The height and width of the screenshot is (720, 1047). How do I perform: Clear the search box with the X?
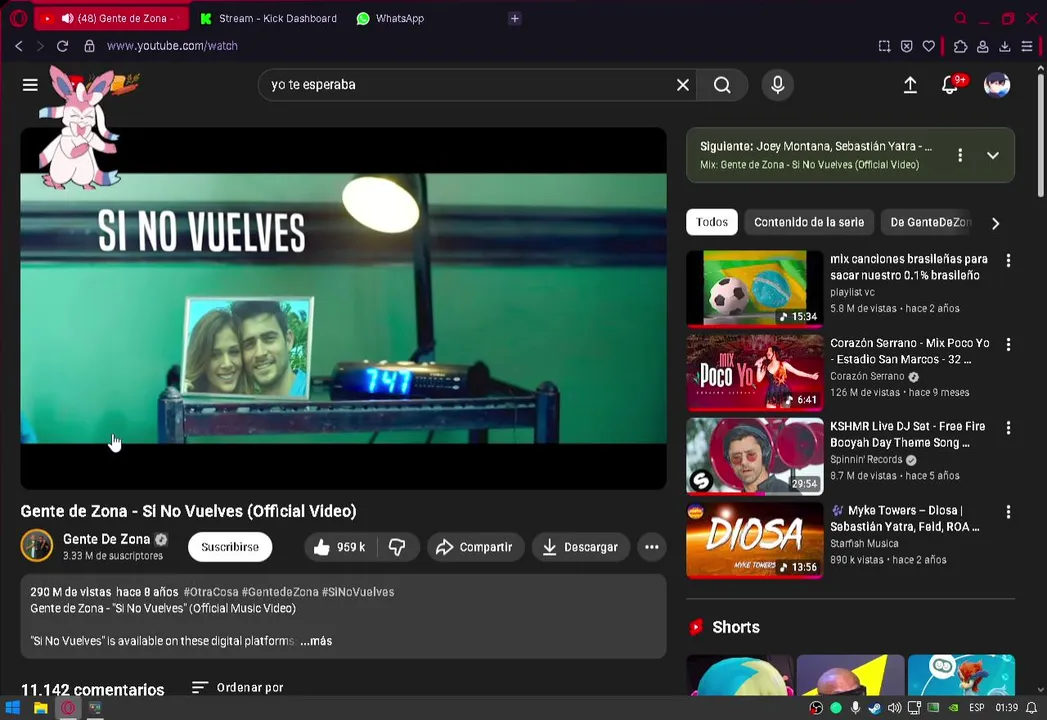pyautogui.click(x=682, y=85)
